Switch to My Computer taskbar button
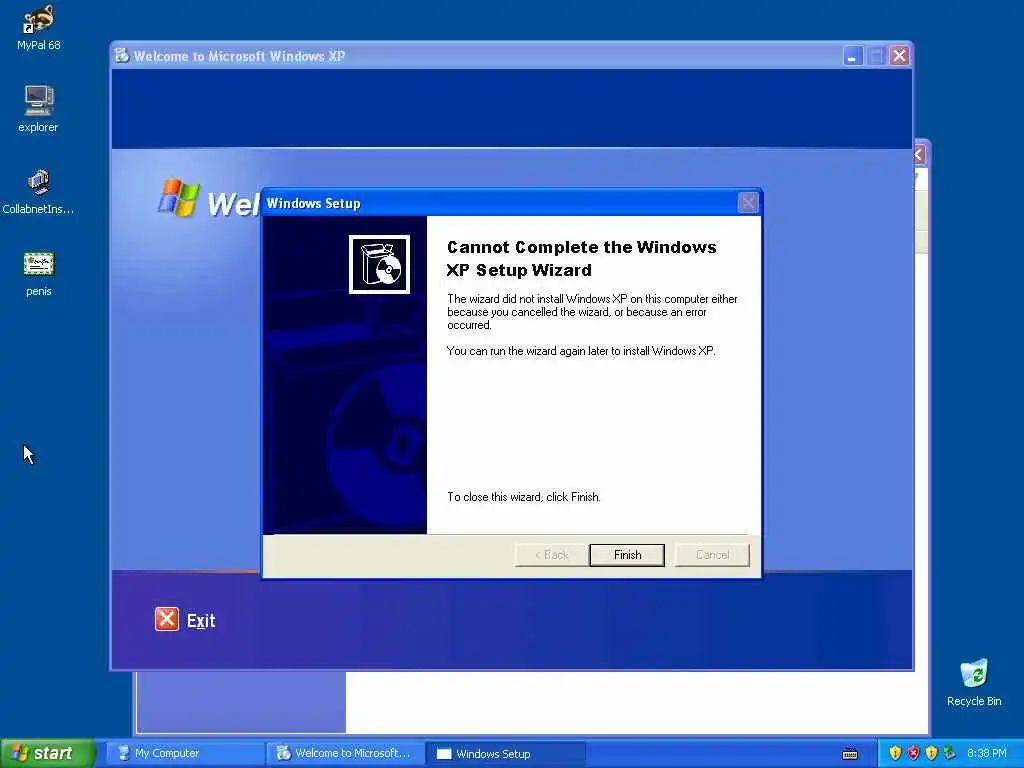 pyautogui.click(x=184, y=754)
